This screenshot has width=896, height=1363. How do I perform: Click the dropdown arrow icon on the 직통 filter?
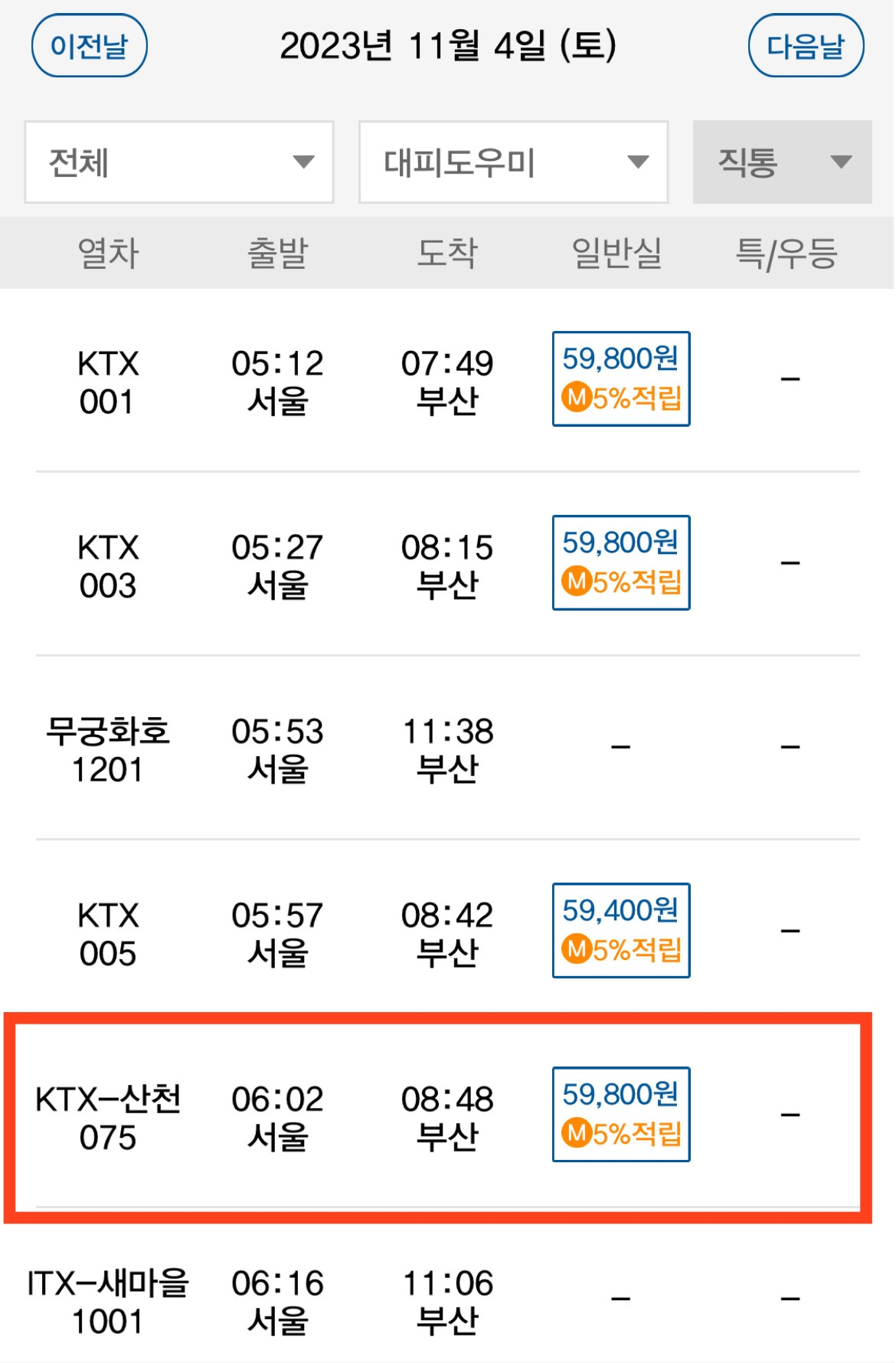[x=840, y=162]
